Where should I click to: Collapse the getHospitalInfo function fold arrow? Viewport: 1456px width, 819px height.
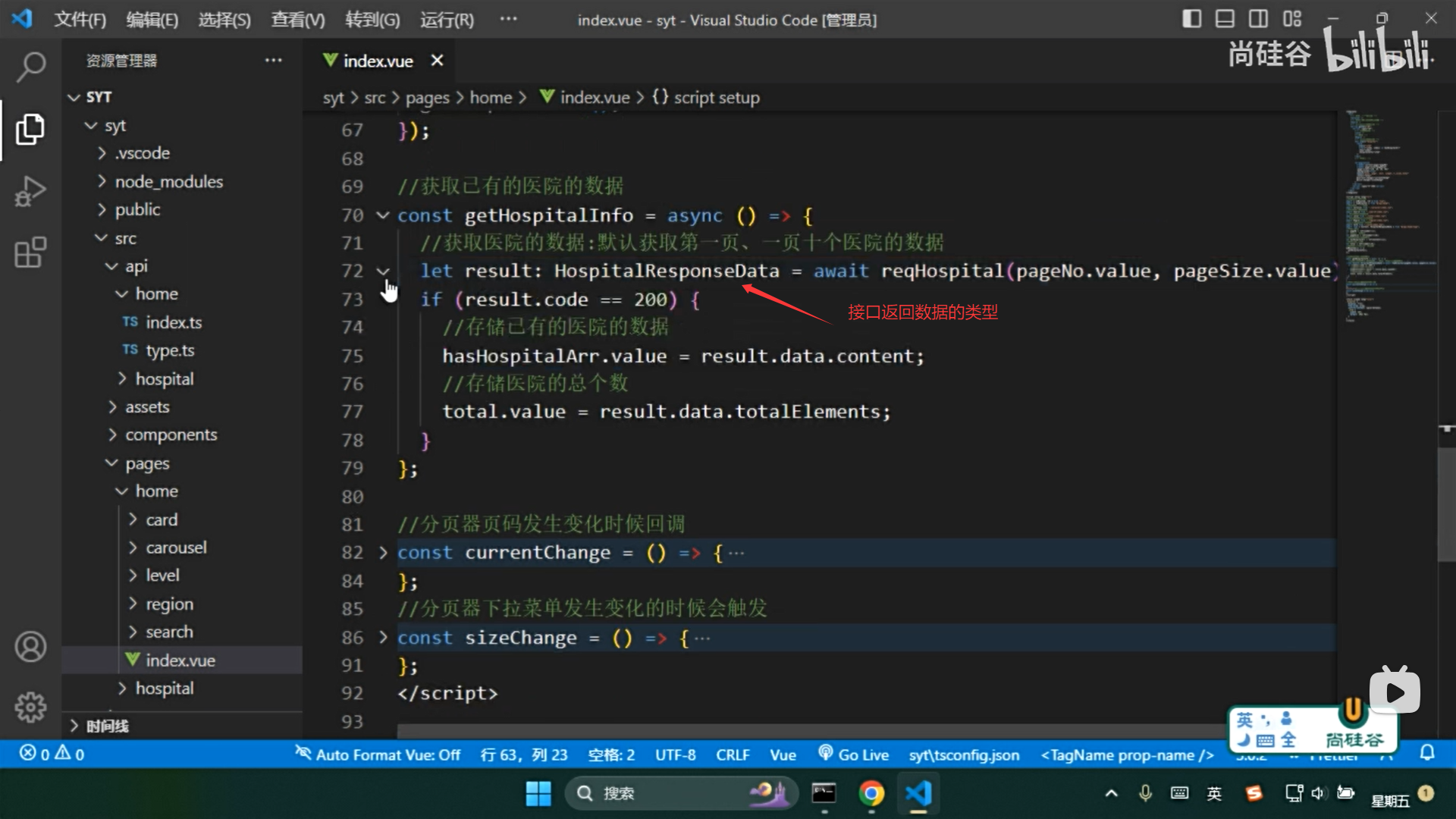pyautogui.click(x=383, y=215)
